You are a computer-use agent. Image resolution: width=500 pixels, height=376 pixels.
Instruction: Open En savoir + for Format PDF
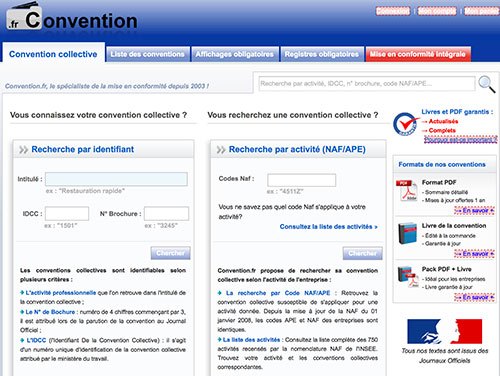(474, 210)
